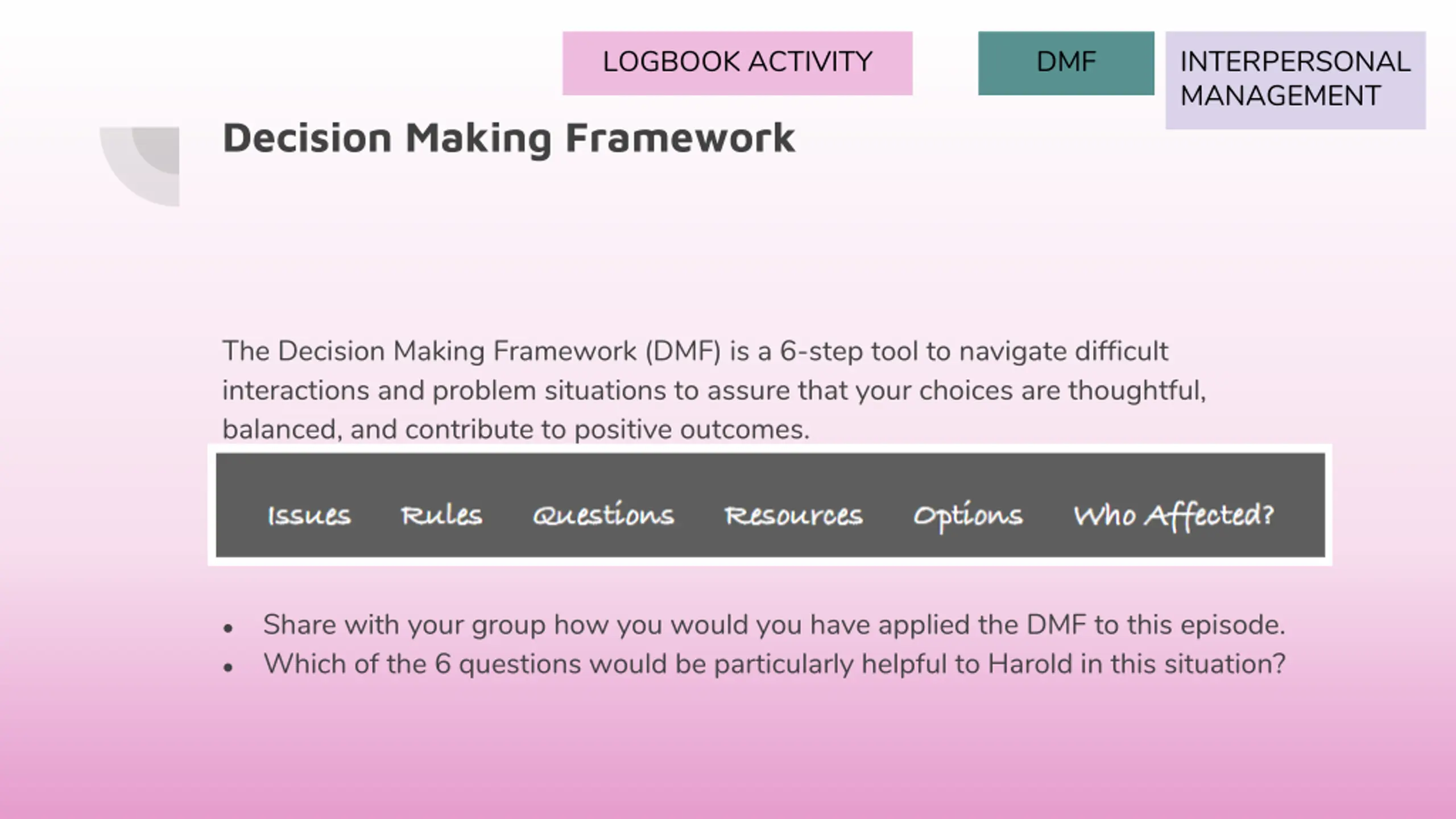Click 'positive outcomes' ending the paragraph

click(x=691, y=429)
